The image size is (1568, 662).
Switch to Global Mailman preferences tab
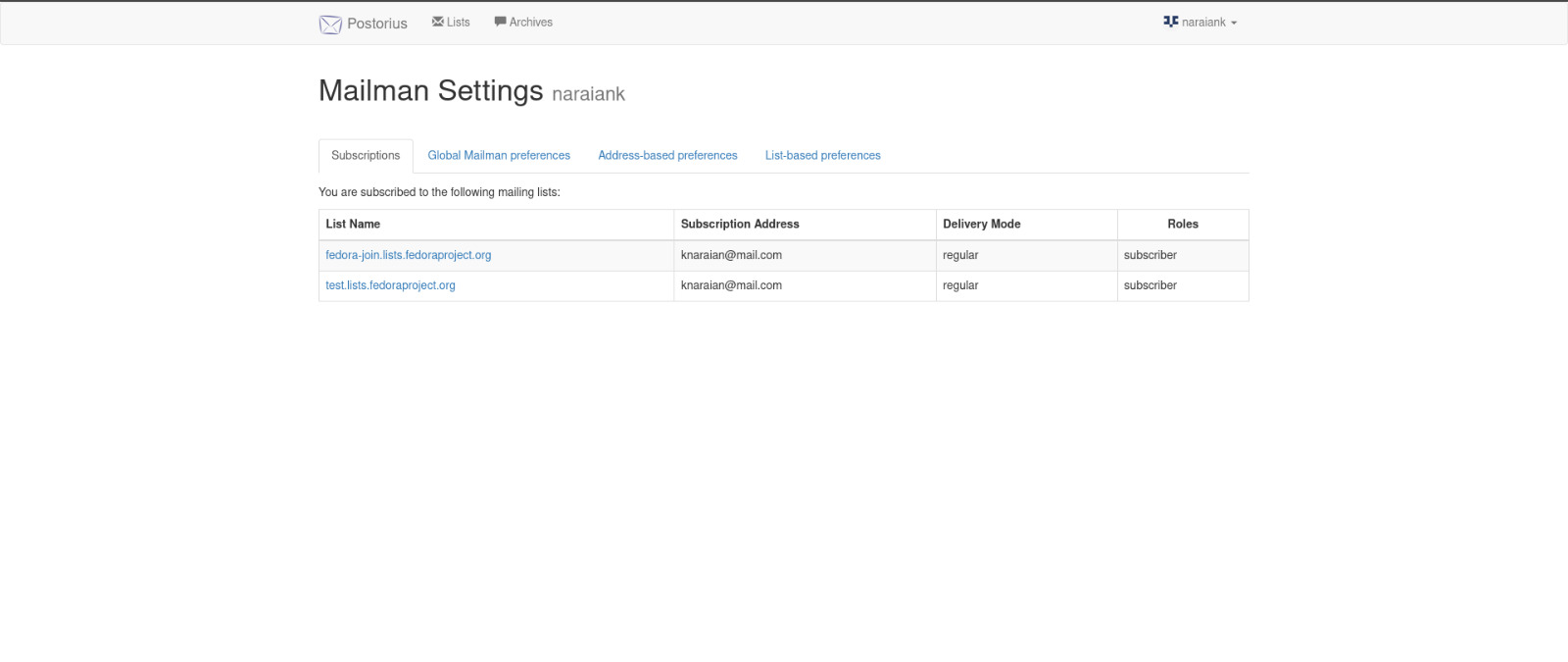coord(499,156)
